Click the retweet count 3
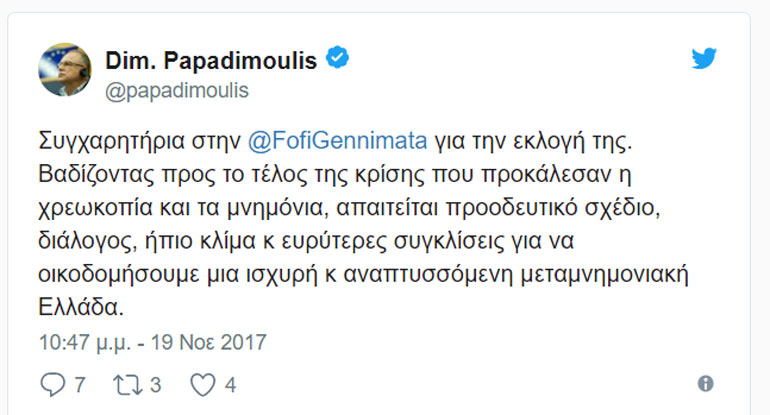This screenshot has width=770, height=415. [x=155, y=385]
